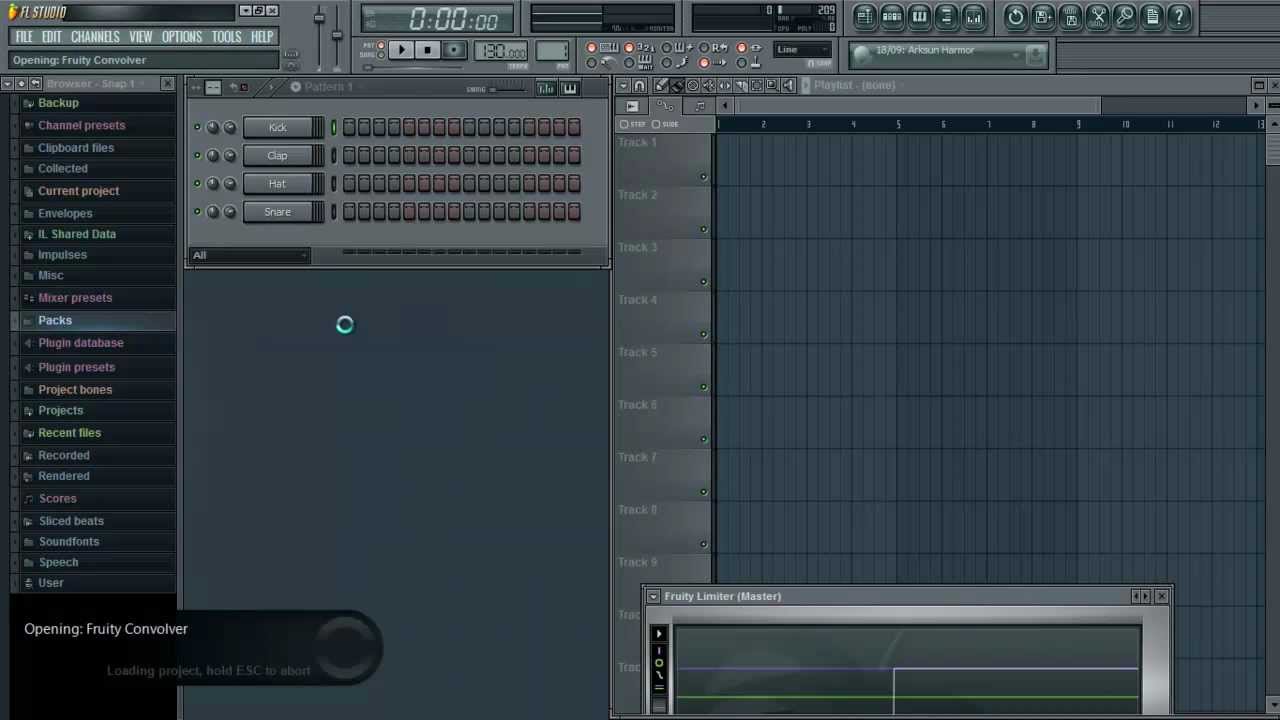The height and width of the screenshot is (720, 1280).
Task: Open the FILE menu
Action: 24,37
